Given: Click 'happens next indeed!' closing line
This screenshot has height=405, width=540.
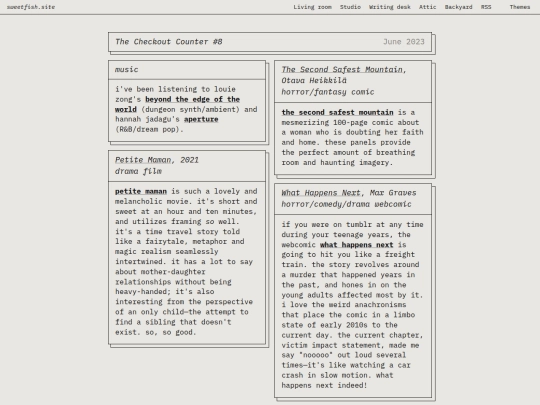Looking at the screenshot, I should point(324,385).
